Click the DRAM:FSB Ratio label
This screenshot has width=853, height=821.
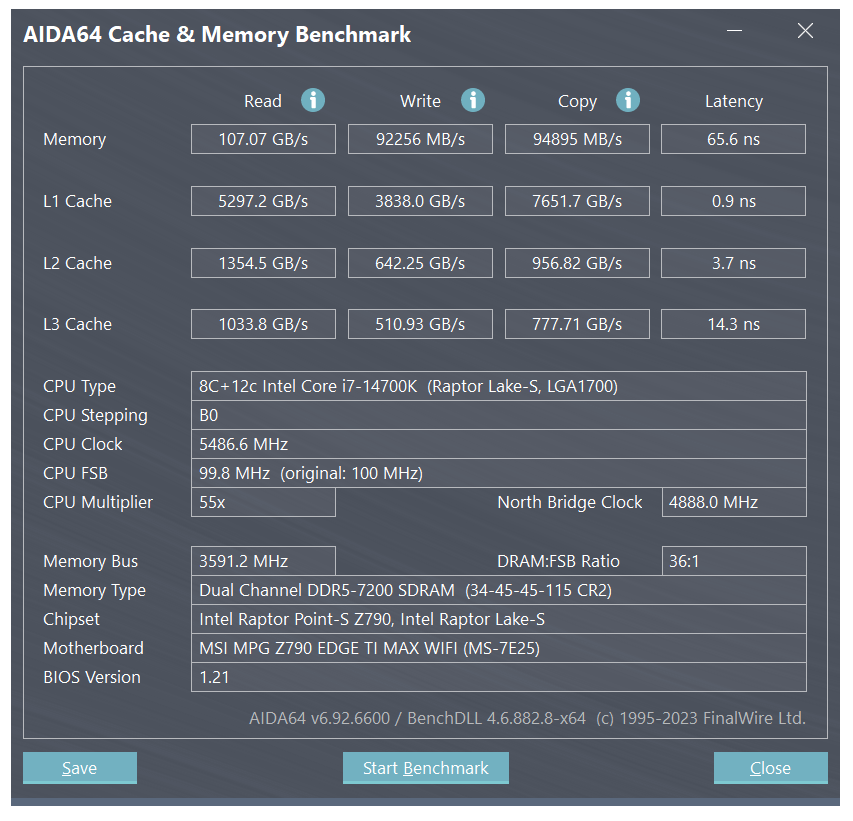pyautogui.click(x=558, y=561)
